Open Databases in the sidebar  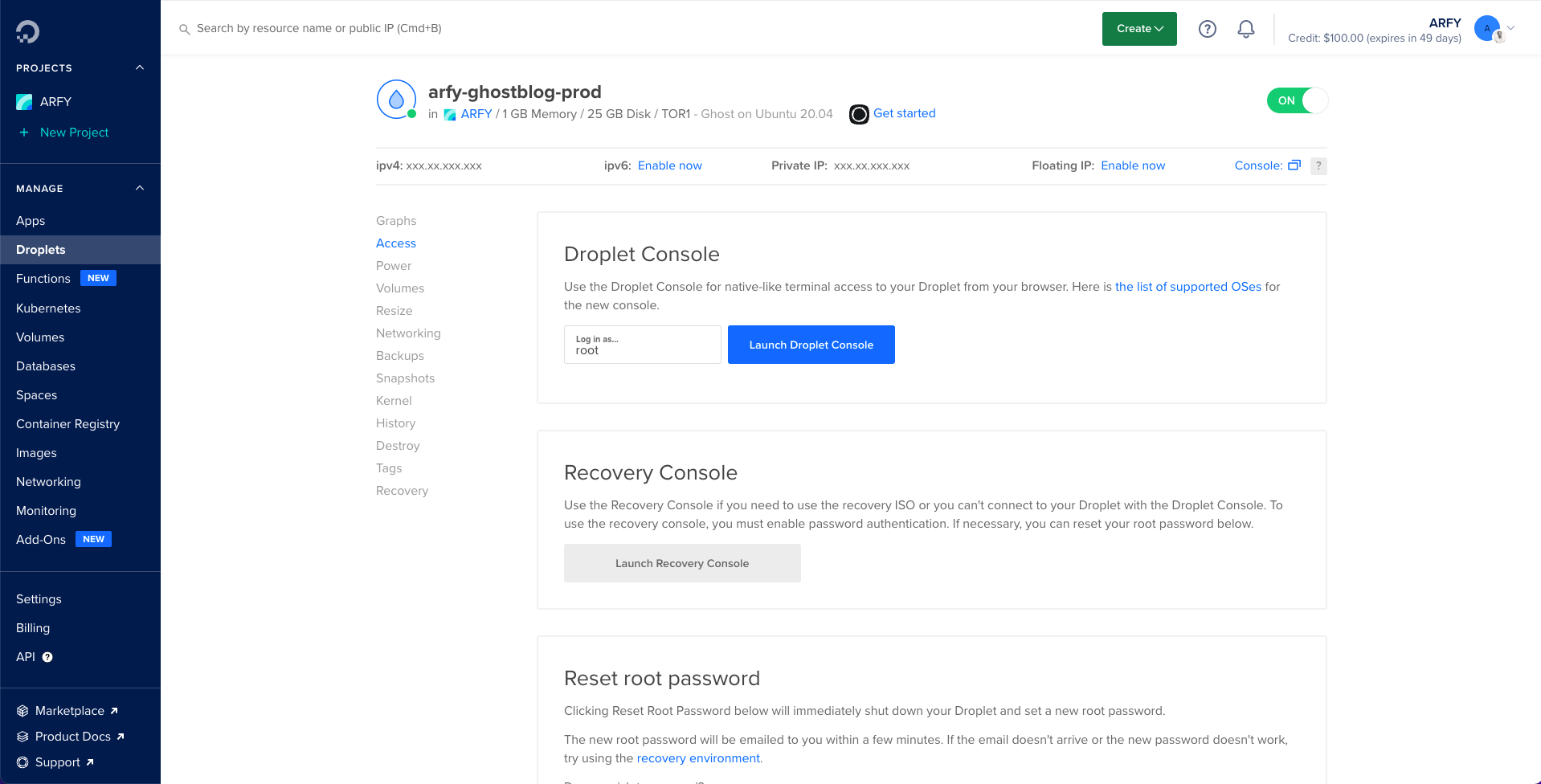point(46,366)
